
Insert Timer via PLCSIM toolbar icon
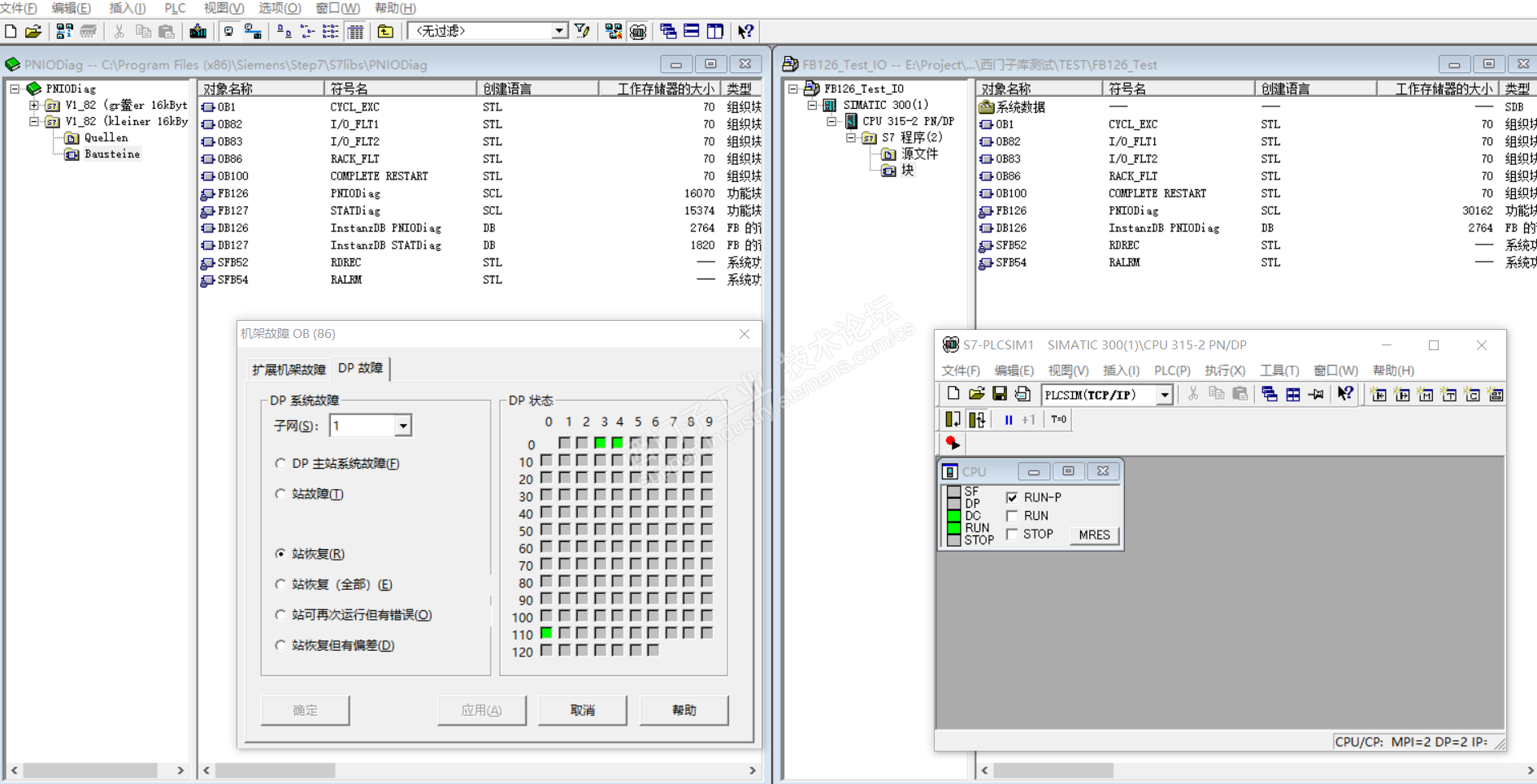(x=1449, y=395)
